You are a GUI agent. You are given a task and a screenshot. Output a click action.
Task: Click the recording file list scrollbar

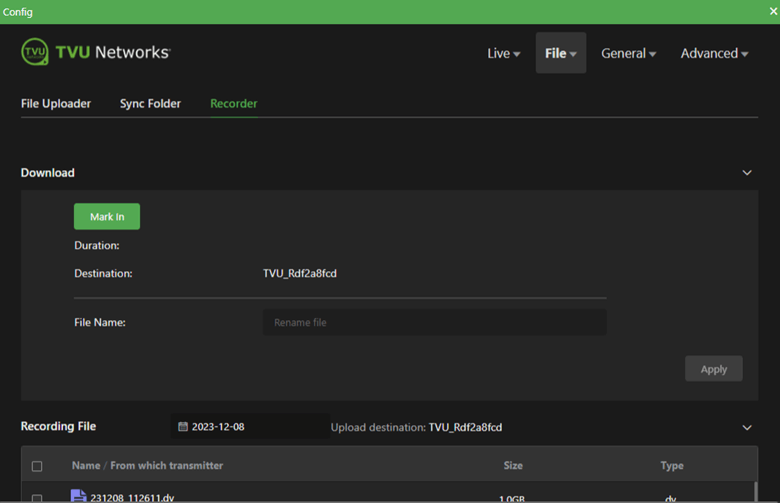756,492
